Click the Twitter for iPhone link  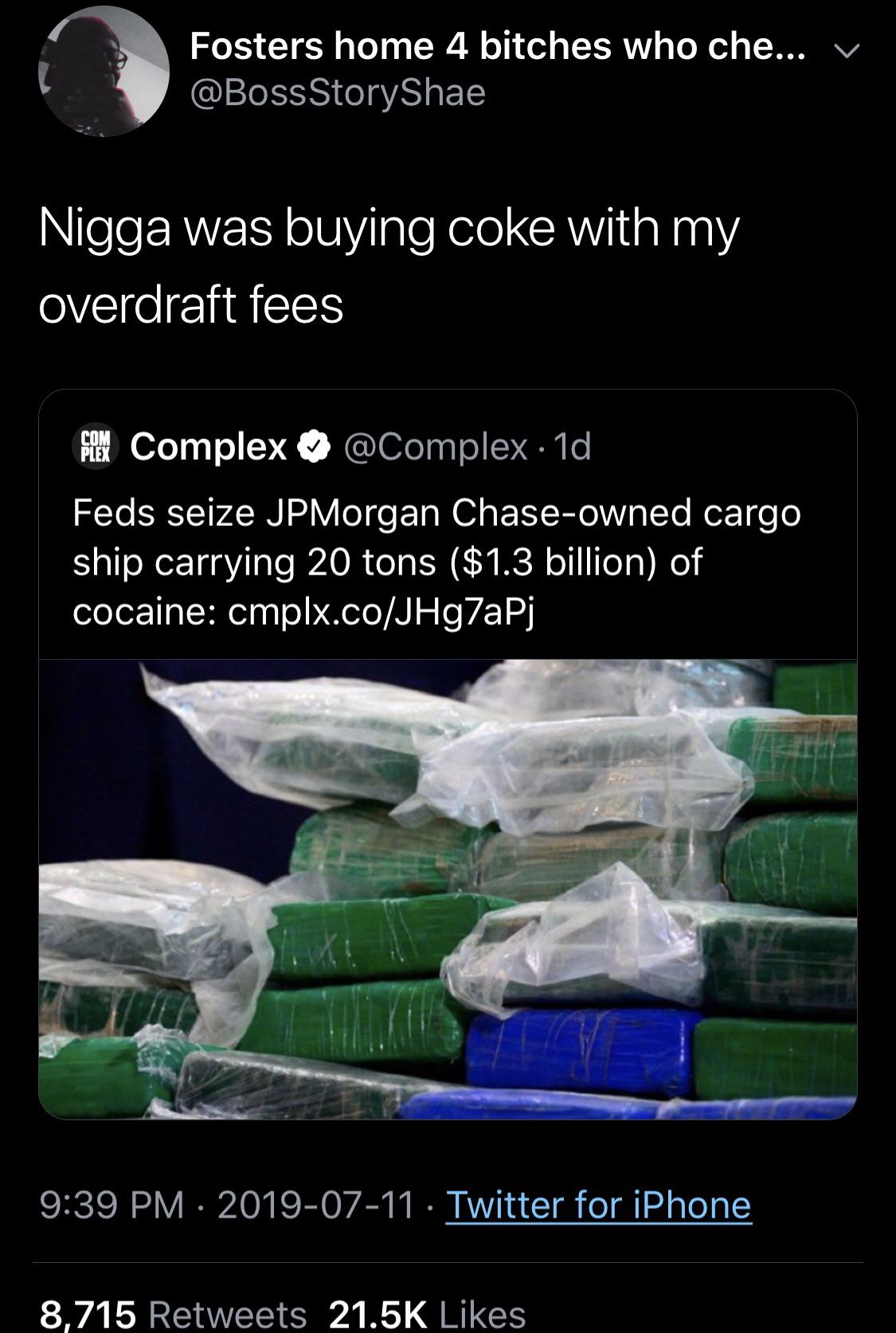pos(598,1204)
